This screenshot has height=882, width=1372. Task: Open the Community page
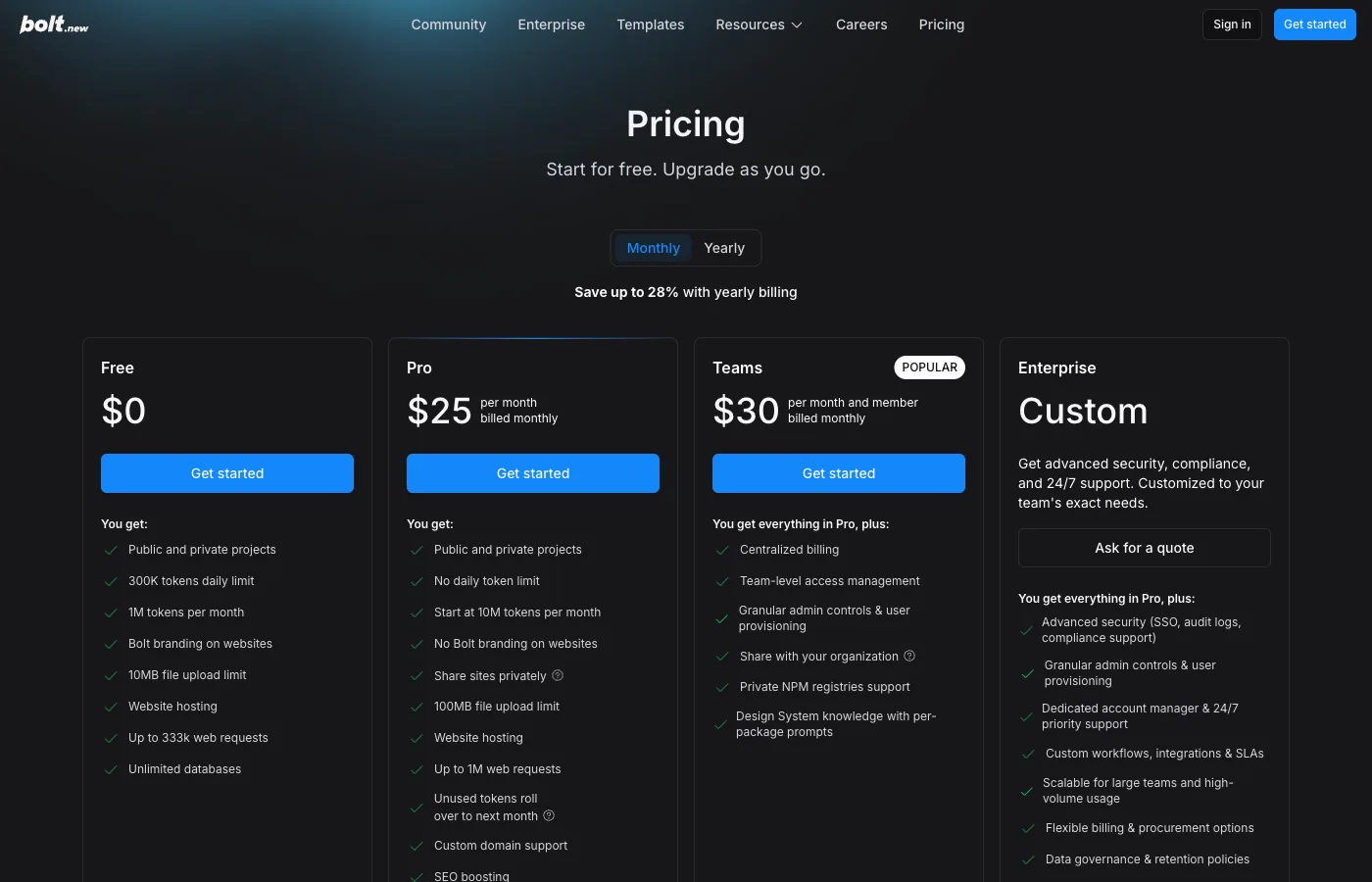pos(449,24)
